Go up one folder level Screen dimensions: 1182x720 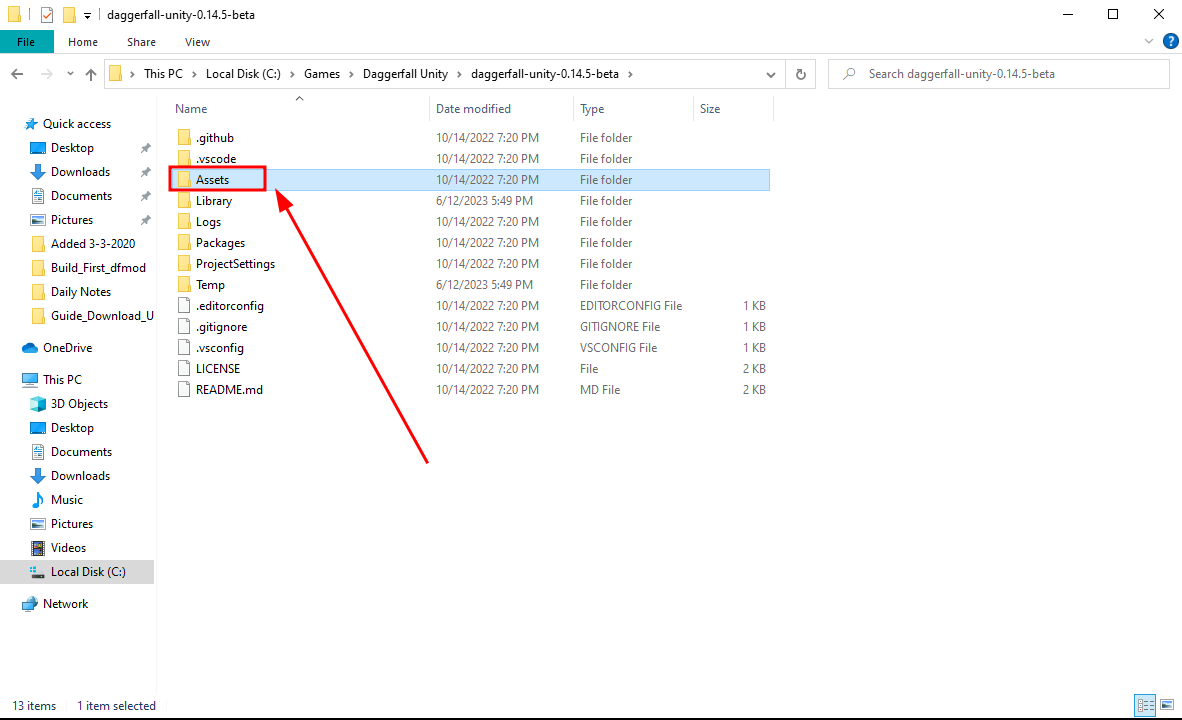pos(91,74)
